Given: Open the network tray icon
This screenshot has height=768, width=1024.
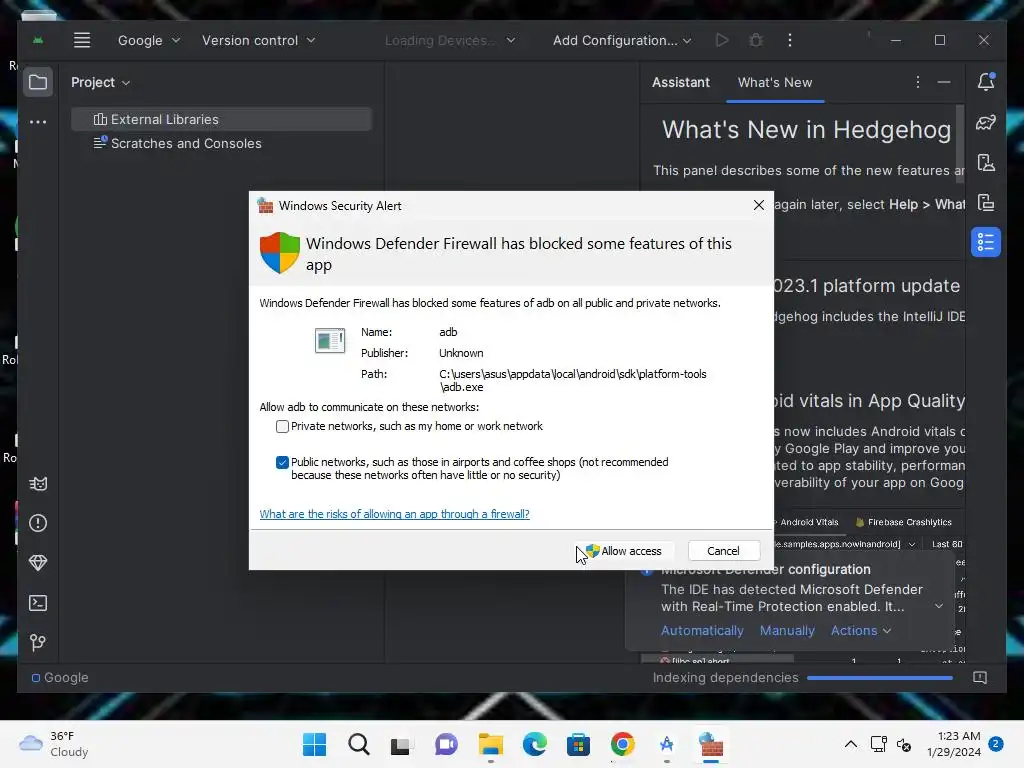Looking at the screenshot, I should tap(878, 744).
